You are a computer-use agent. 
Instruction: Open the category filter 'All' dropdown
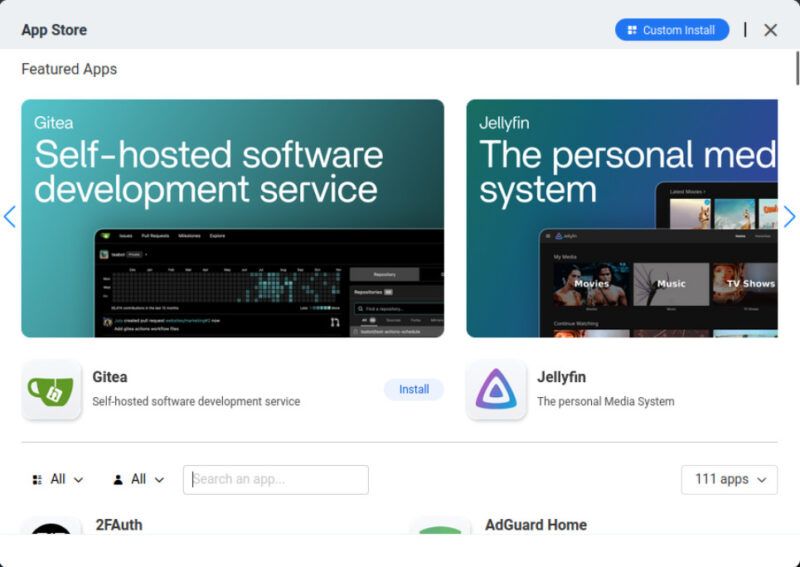pyautogui.click(x=58, y=480)
